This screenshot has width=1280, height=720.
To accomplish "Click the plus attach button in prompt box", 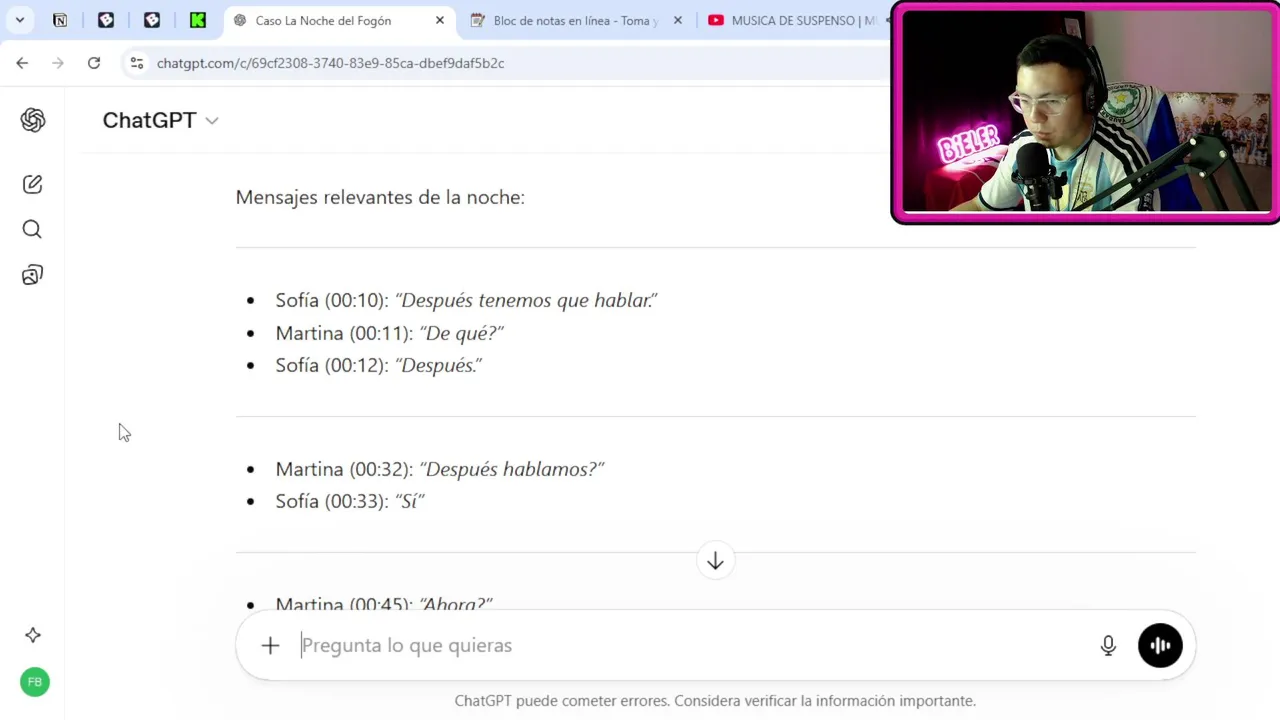I will [x=270, y=645].
